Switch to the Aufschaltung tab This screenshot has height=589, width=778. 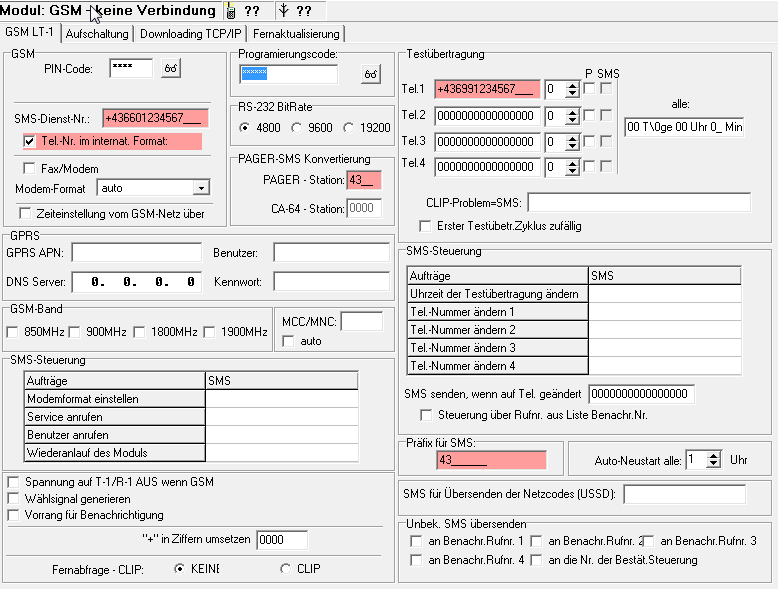[x=96, y=33]
